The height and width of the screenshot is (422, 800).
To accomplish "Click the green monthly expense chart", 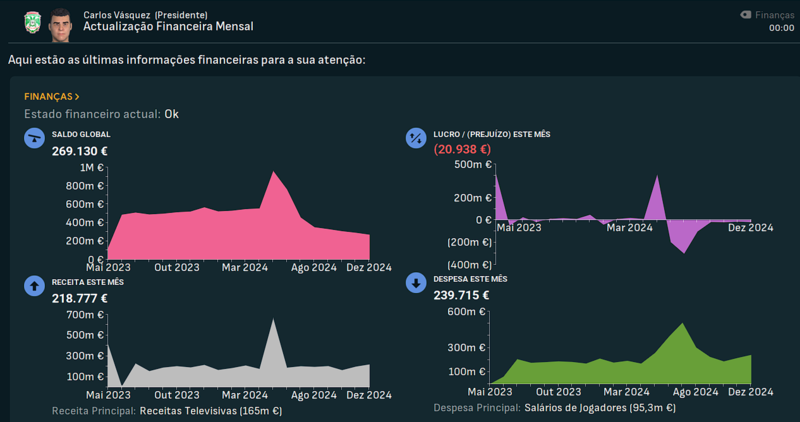I will click(x=620, y=353).
